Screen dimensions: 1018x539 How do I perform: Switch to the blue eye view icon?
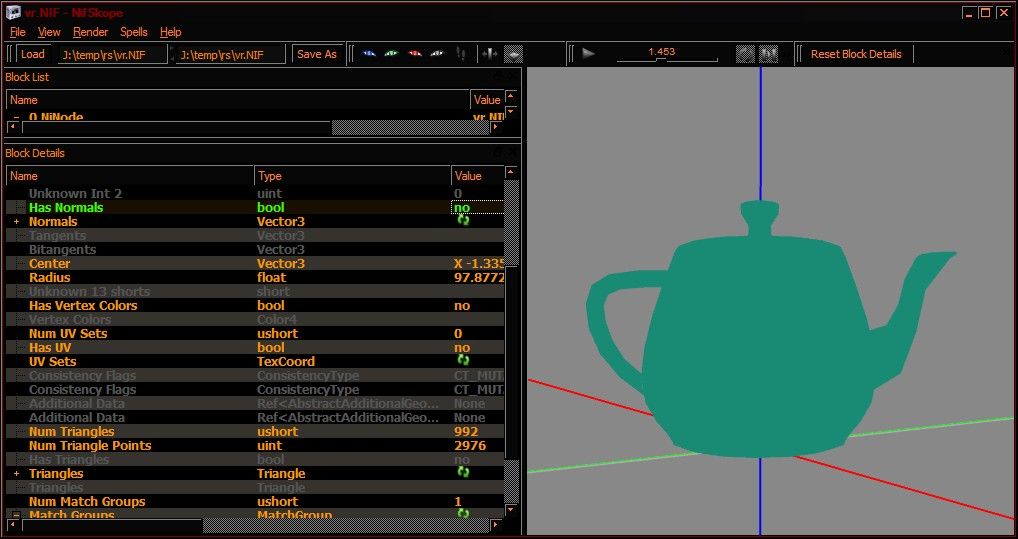click(x=369, y=54)
